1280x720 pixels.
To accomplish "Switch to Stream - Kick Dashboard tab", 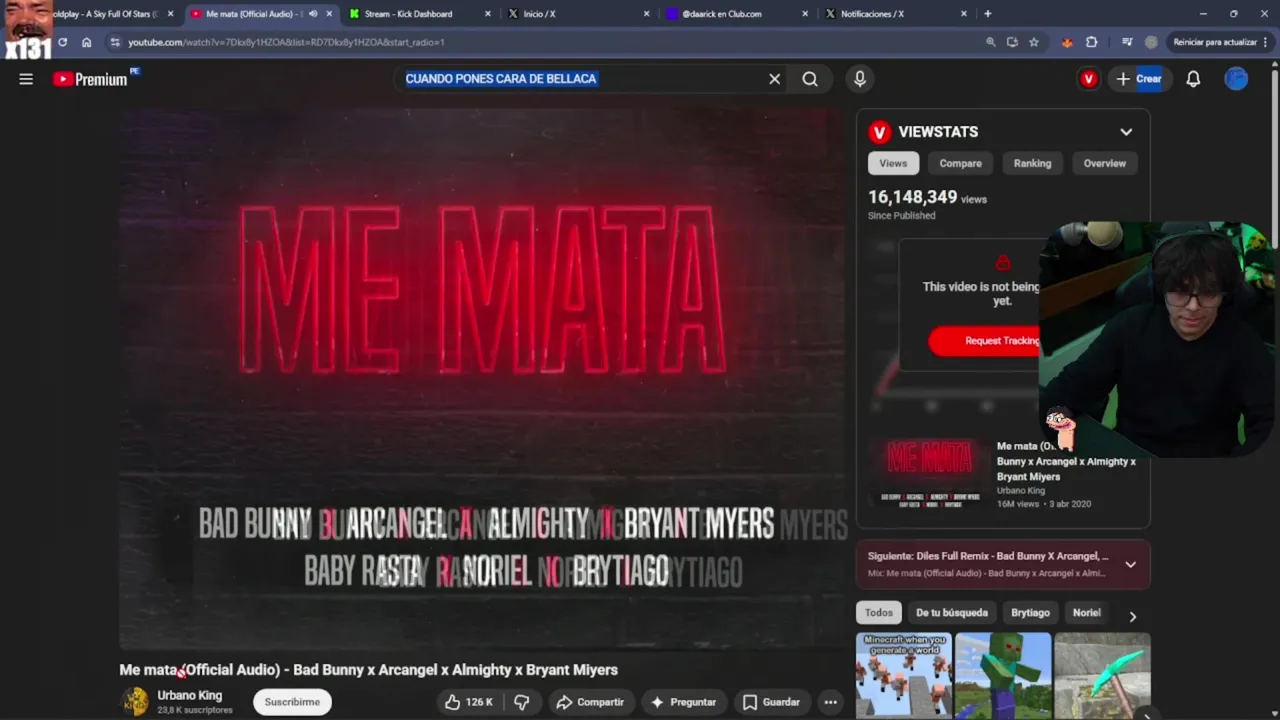I will (410, 14).
